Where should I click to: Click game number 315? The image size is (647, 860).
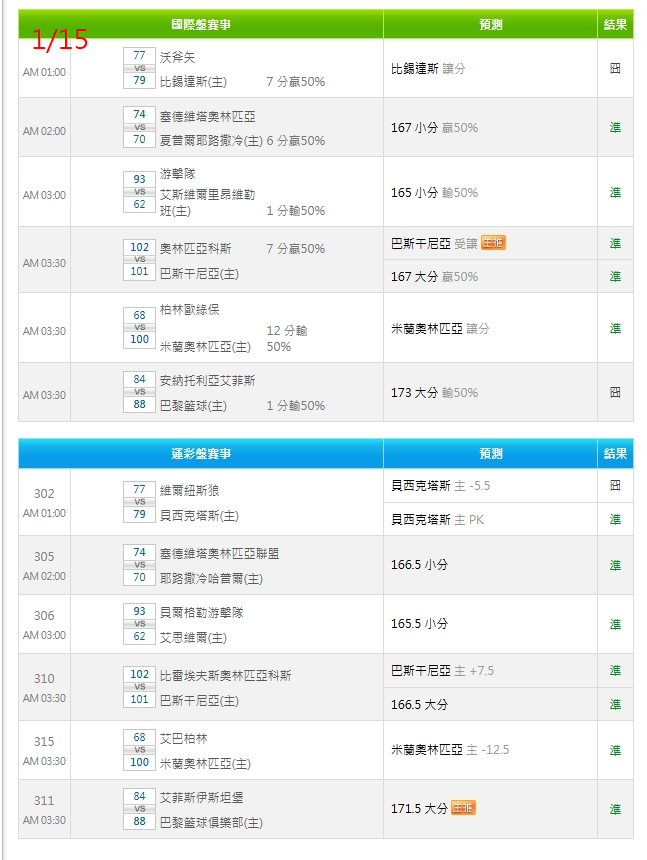44,742
